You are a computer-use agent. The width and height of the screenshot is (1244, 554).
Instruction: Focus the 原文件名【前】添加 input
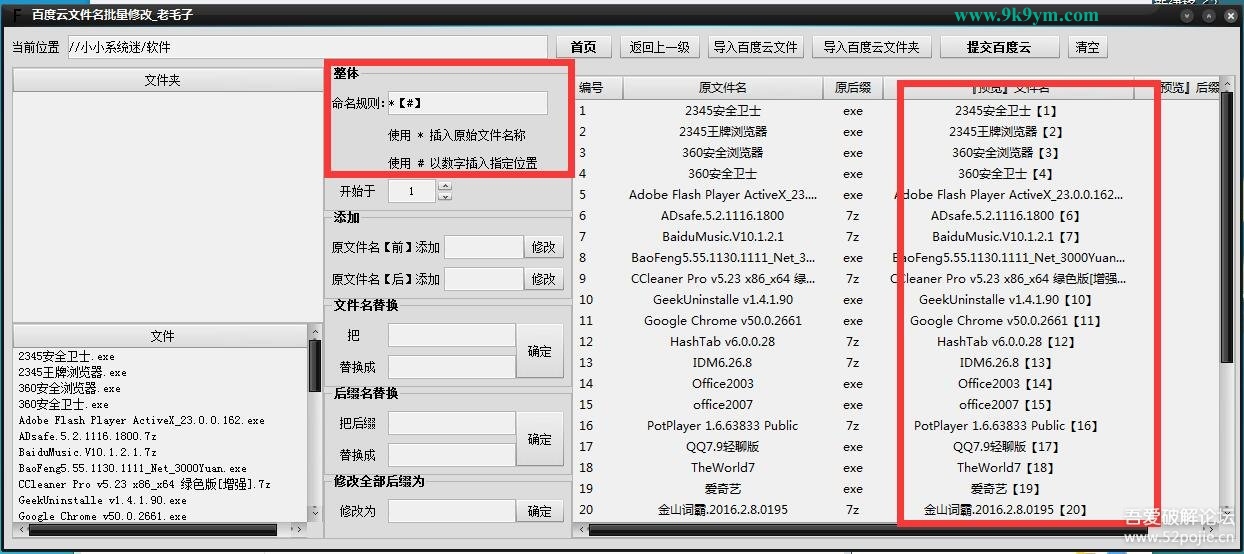[x=483, y=247]
